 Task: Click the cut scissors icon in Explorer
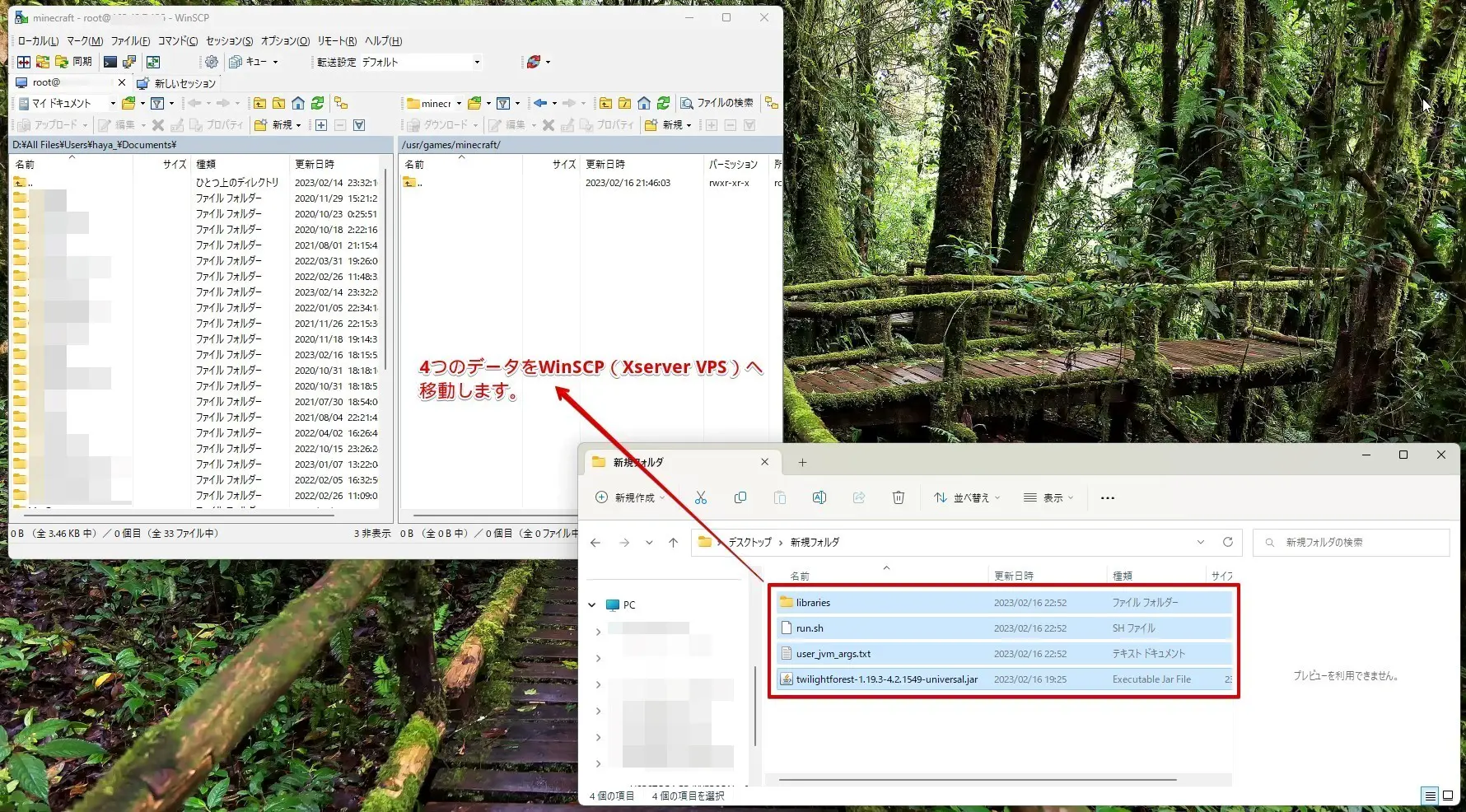click(x=701, y=497)
